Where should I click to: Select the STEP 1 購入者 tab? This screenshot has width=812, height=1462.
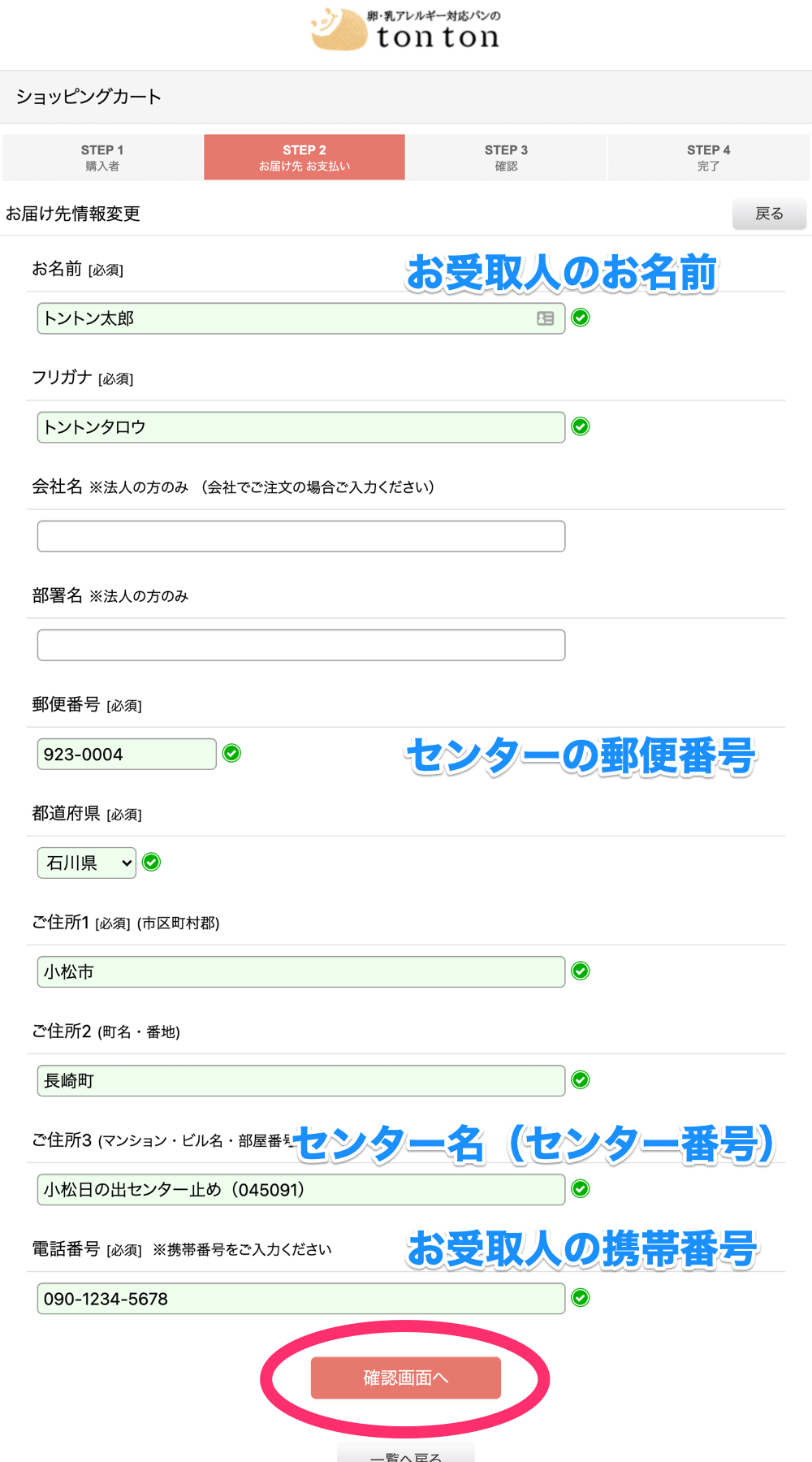point(102,158)
